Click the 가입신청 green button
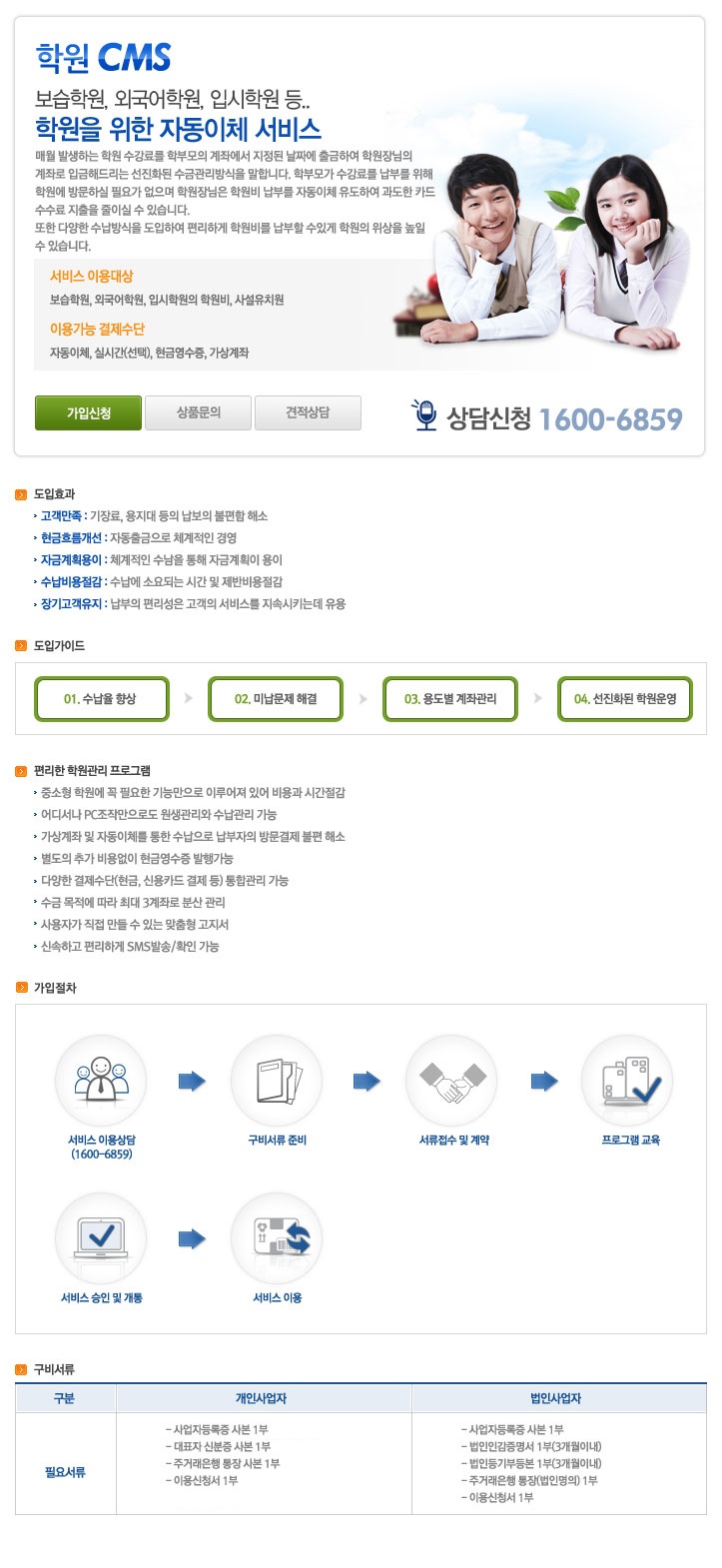 click(x=88, y=412)
